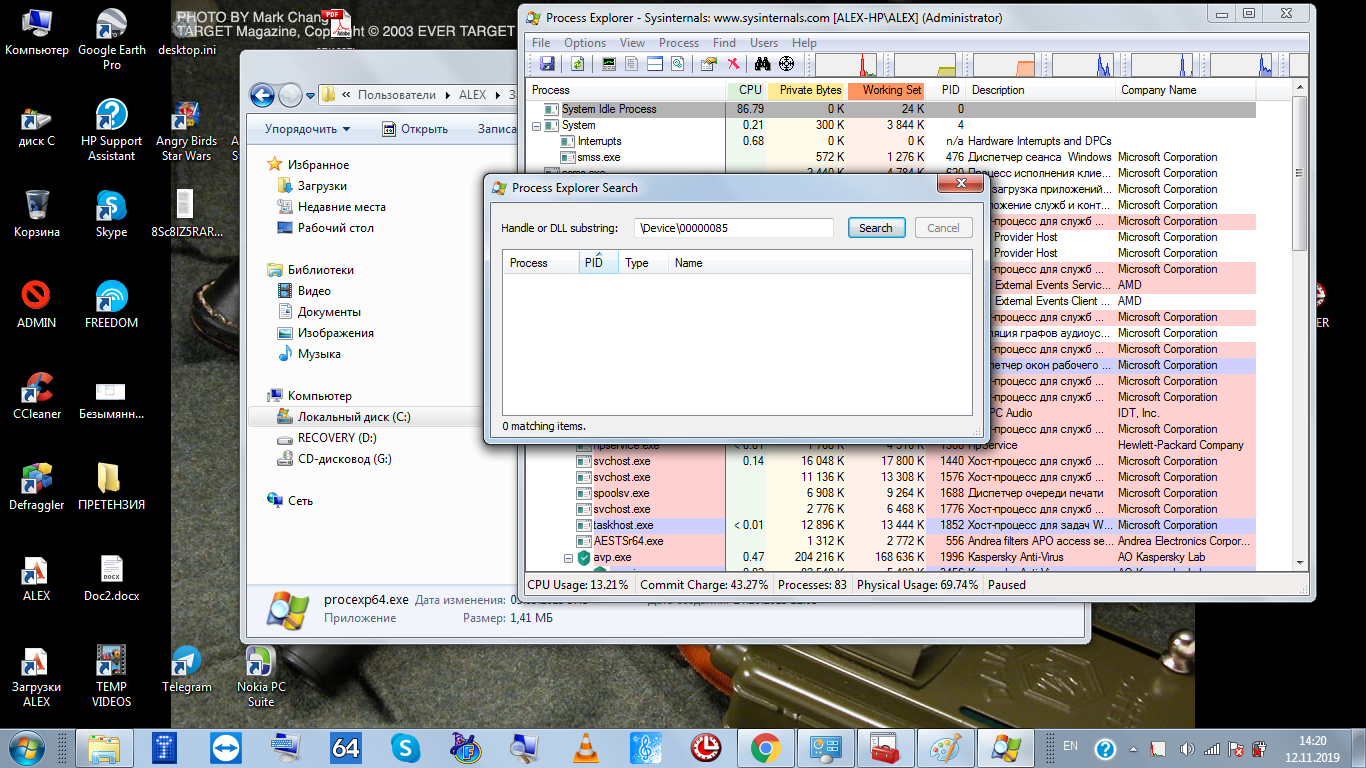Toggle Show Lower Pane toolbar icon
1366x768 pixels.
tap(655, 64)
